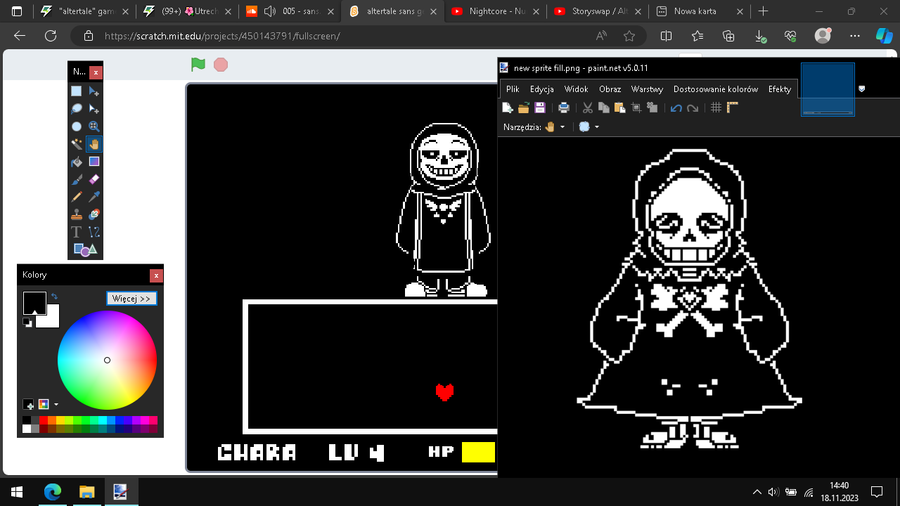Select the Text tool
Screen dimensions: 900x506
tap(76, 232)
